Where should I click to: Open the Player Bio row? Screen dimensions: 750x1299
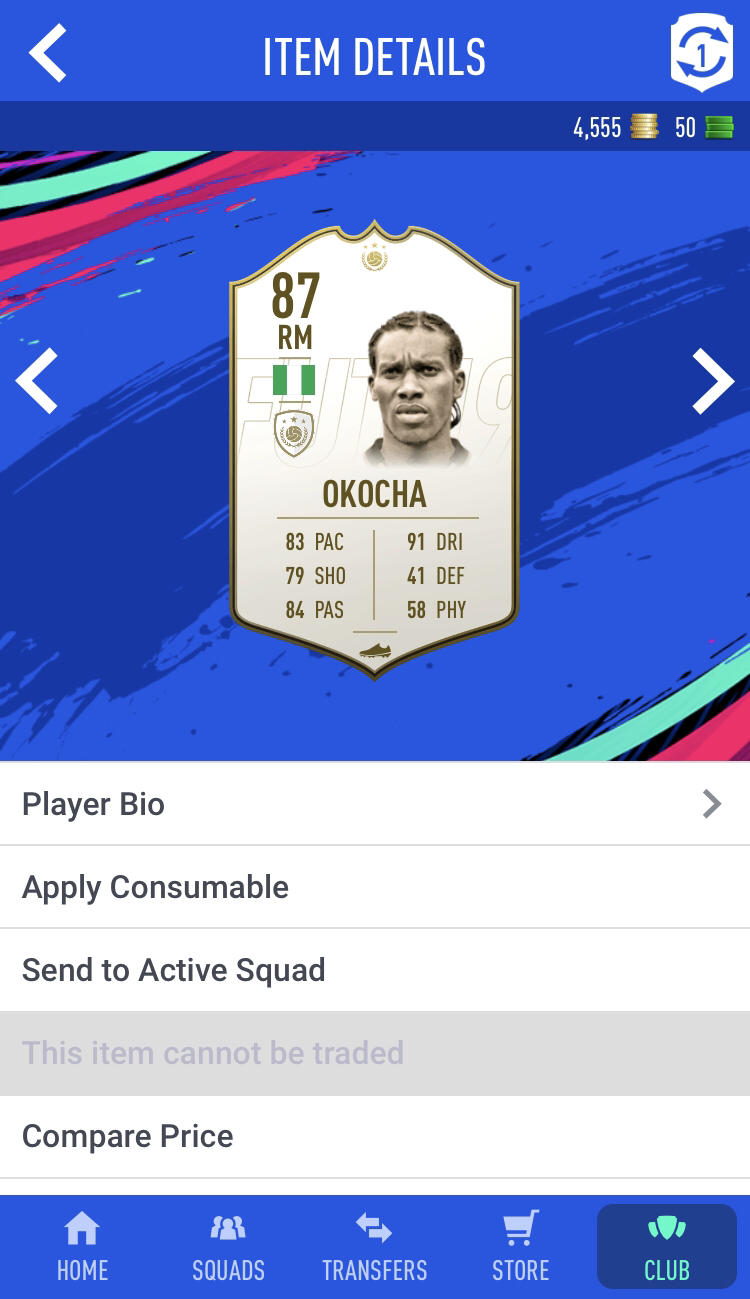[375, 804]
